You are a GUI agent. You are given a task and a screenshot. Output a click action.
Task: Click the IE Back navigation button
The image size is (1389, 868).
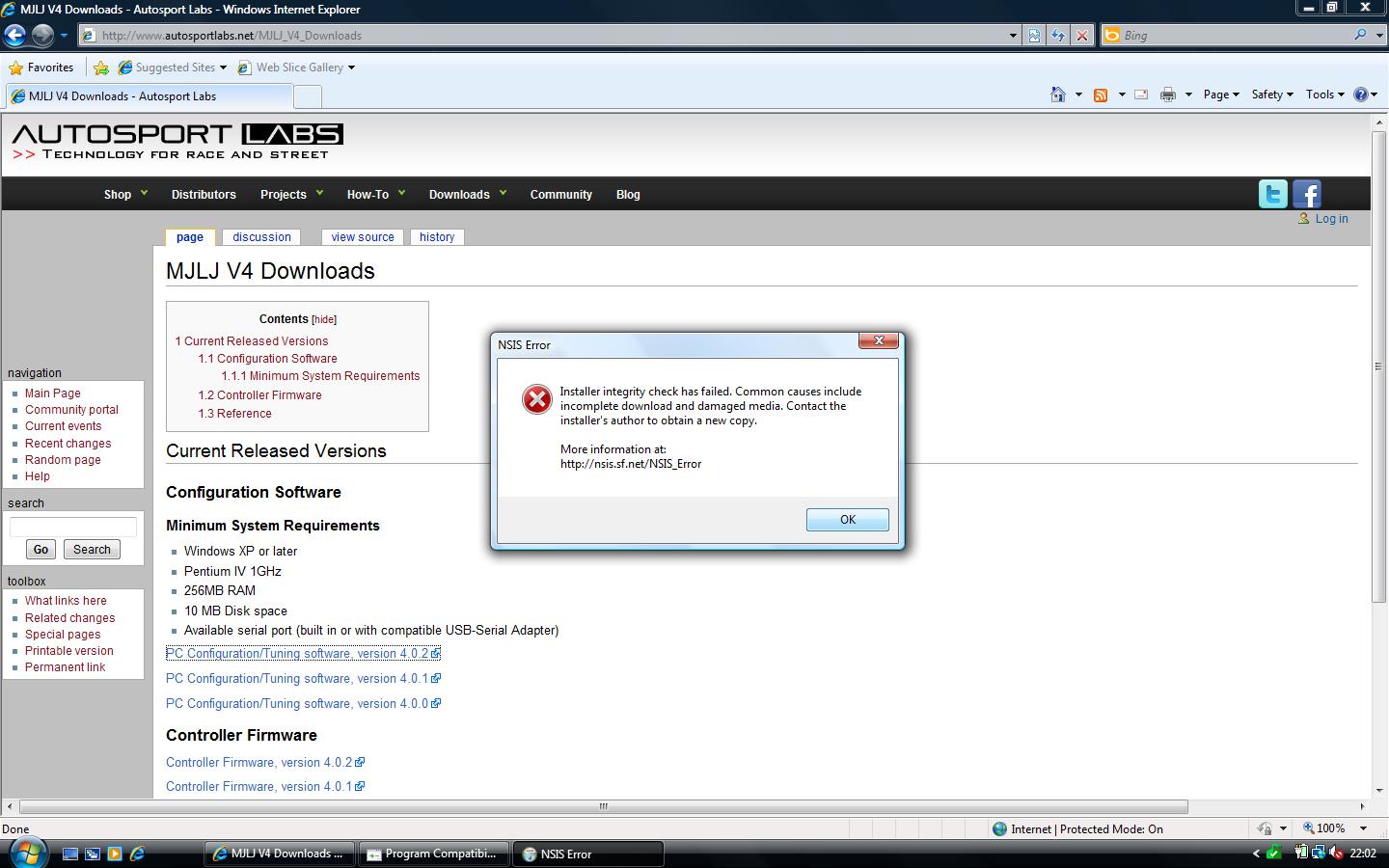click(x=14, y=36)
